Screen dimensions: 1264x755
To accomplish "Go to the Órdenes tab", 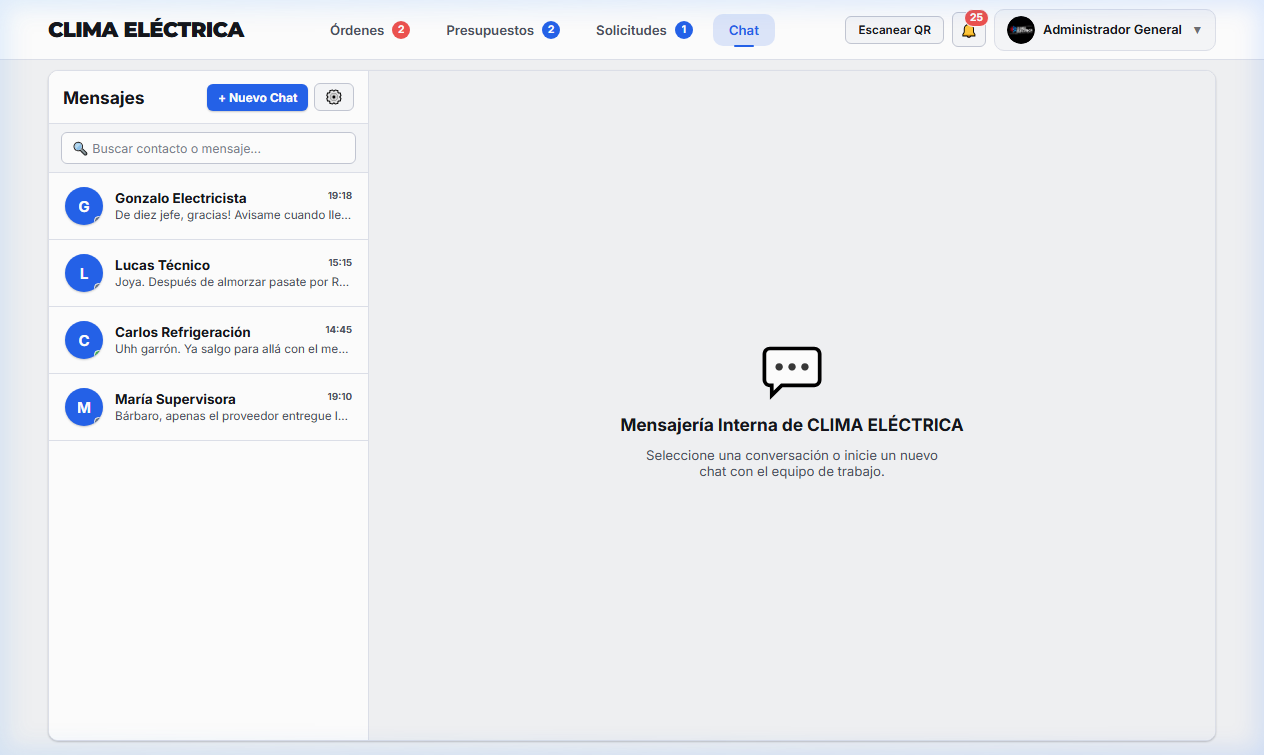I will click(370, 30).
